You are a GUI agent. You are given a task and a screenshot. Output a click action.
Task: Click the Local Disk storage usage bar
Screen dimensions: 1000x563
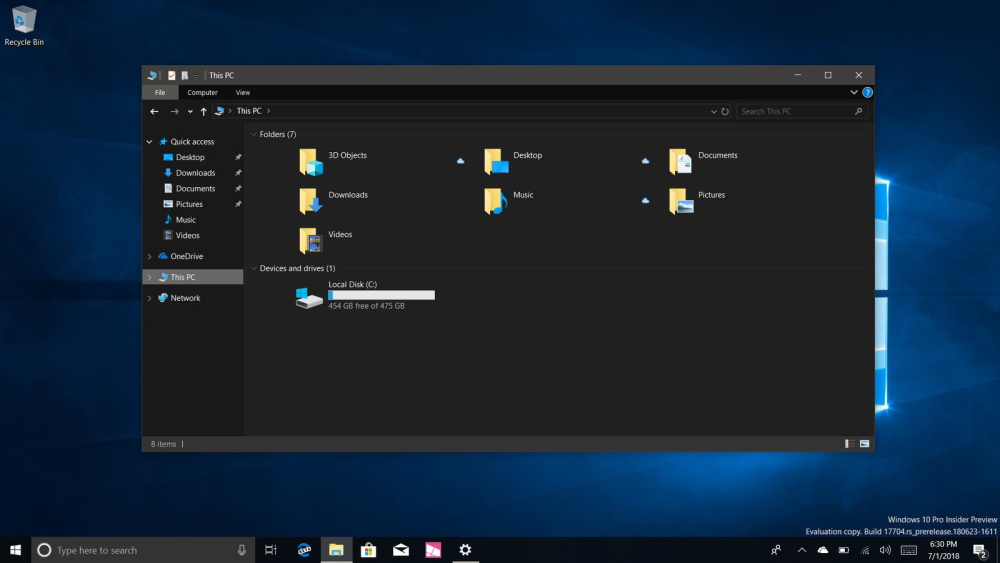pos(381,295)
